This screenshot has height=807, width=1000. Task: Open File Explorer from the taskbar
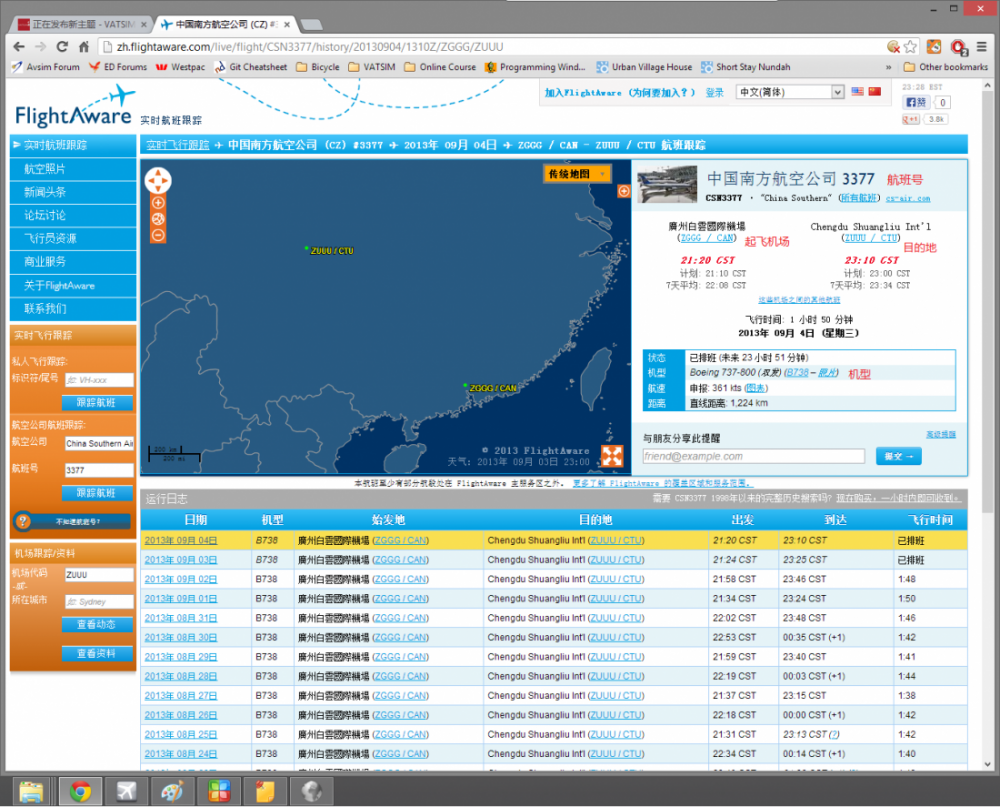coord(31,791)
